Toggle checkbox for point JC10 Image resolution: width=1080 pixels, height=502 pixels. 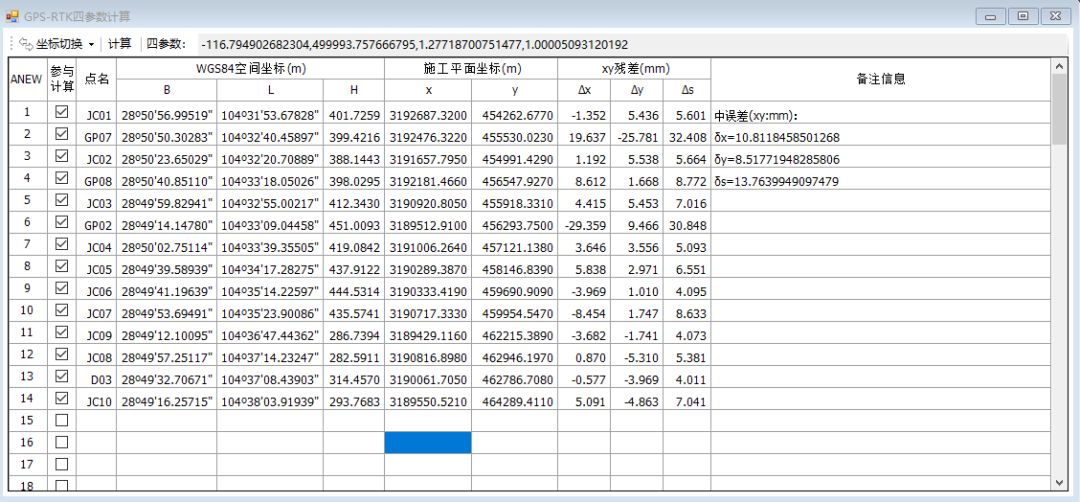click(62, 398)
